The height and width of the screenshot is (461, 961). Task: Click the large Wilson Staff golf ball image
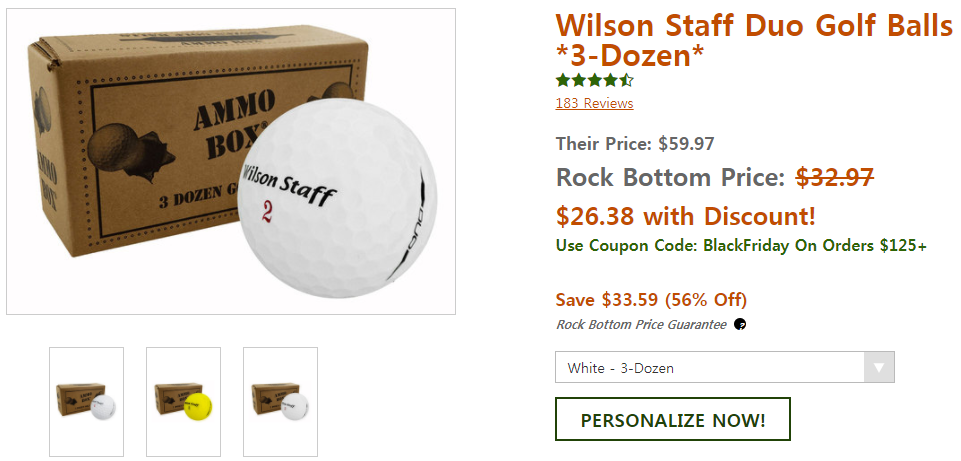(x=338, y=200)
